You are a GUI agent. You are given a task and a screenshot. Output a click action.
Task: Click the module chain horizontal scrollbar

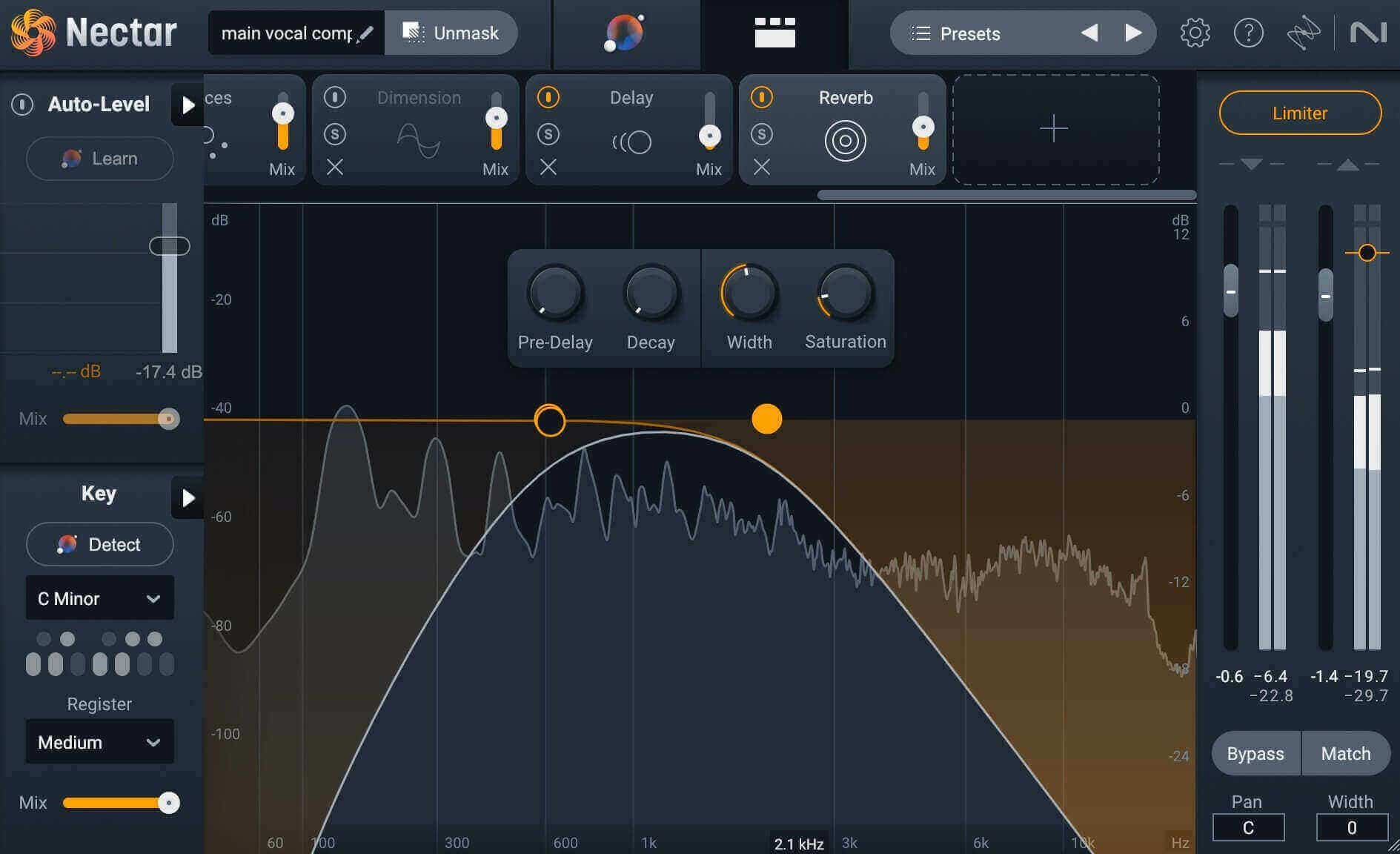point(1006,195)
